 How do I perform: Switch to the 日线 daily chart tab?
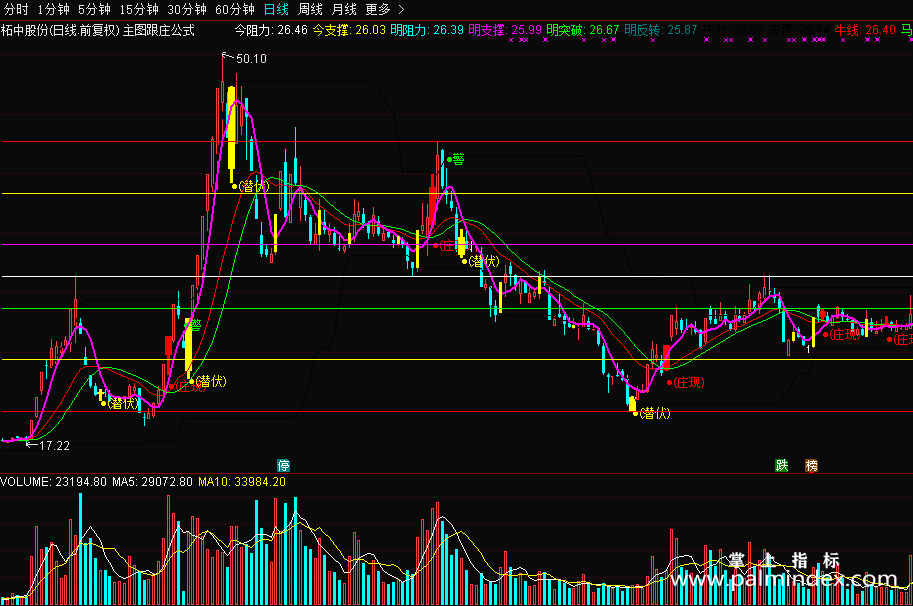click(276, 9)
